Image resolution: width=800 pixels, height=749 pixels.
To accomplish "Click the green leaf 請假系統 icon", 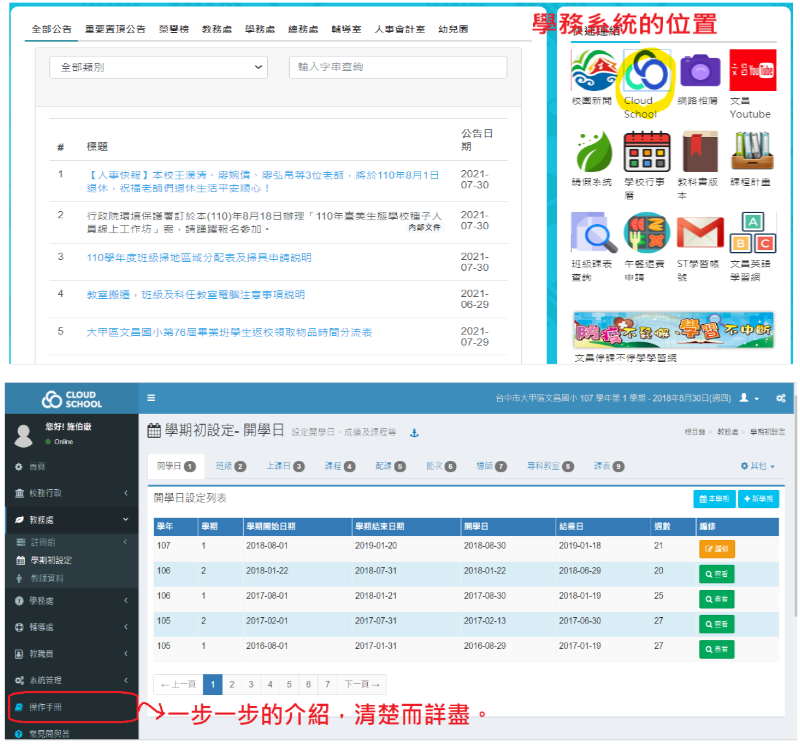I will click(x=591, y=152).
